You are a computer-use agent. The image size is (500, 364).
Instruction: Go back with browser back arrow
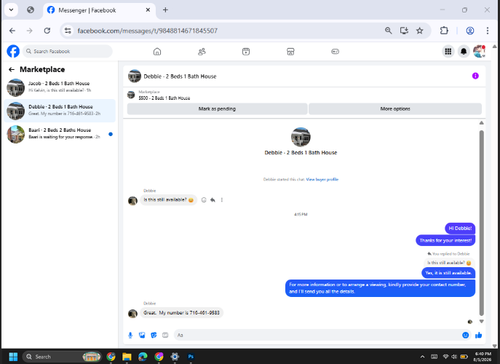pyautogui.click(x=12, y=31)
